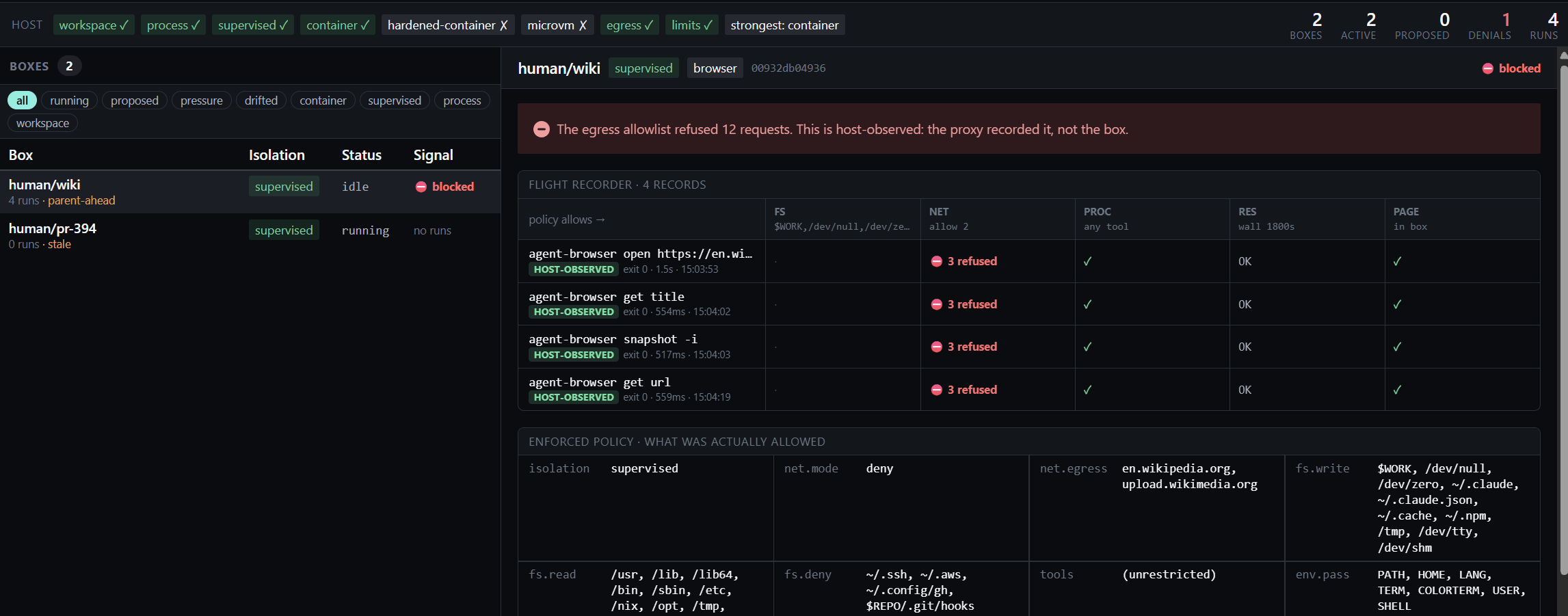Click the DENIALS counter in the top stats
Screen dimensions: 1568x616
click(1490, 26)
